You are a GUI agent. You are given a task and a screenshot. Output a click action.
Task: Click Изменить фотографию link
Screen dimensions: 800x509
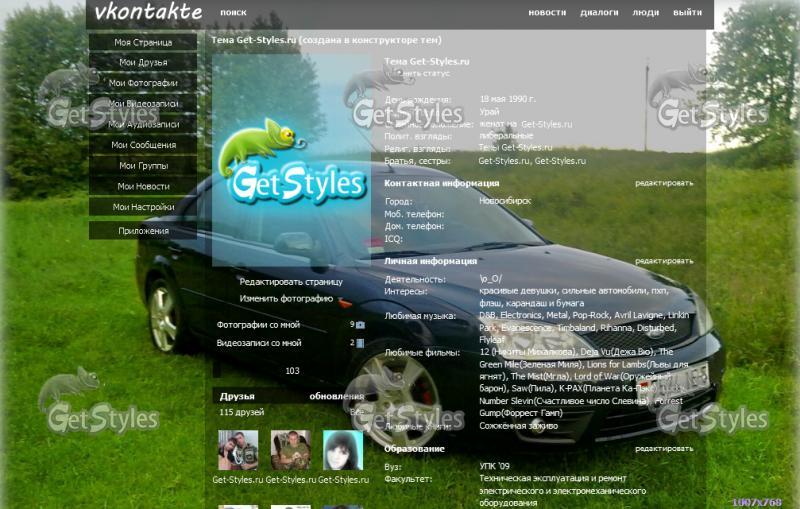(286, 299)
